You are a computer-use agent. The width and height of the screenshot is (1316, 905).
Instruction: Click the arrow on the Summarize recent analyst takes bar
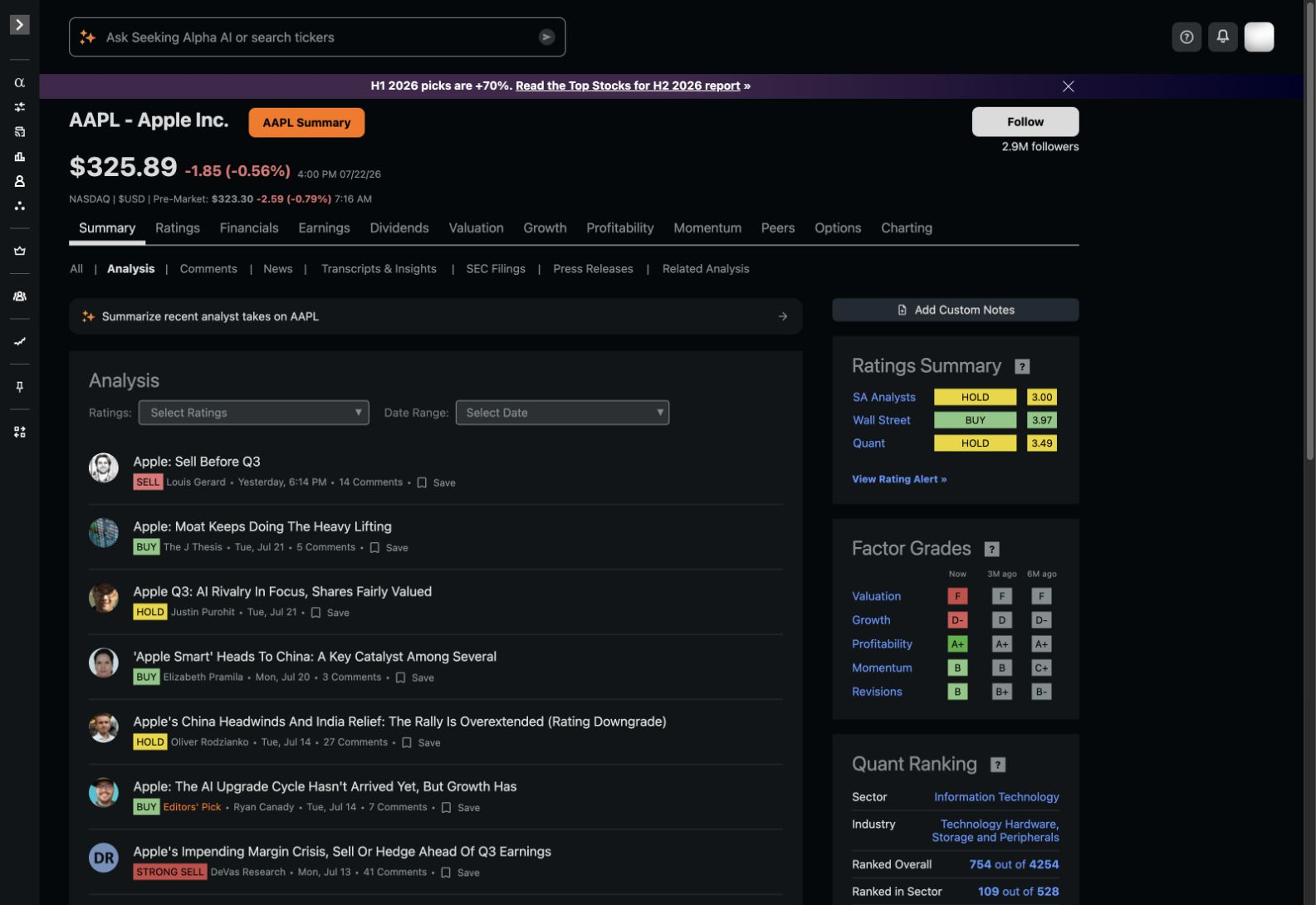point(782,316)
